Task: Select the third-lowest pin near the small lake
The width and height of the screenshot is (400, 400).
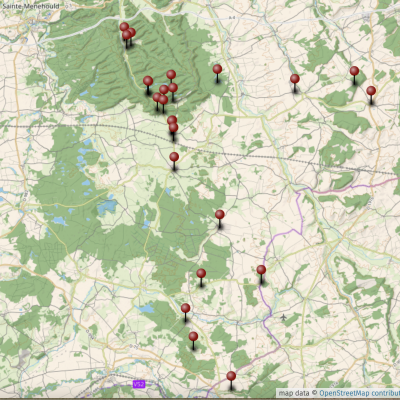Action: [186, 308]
